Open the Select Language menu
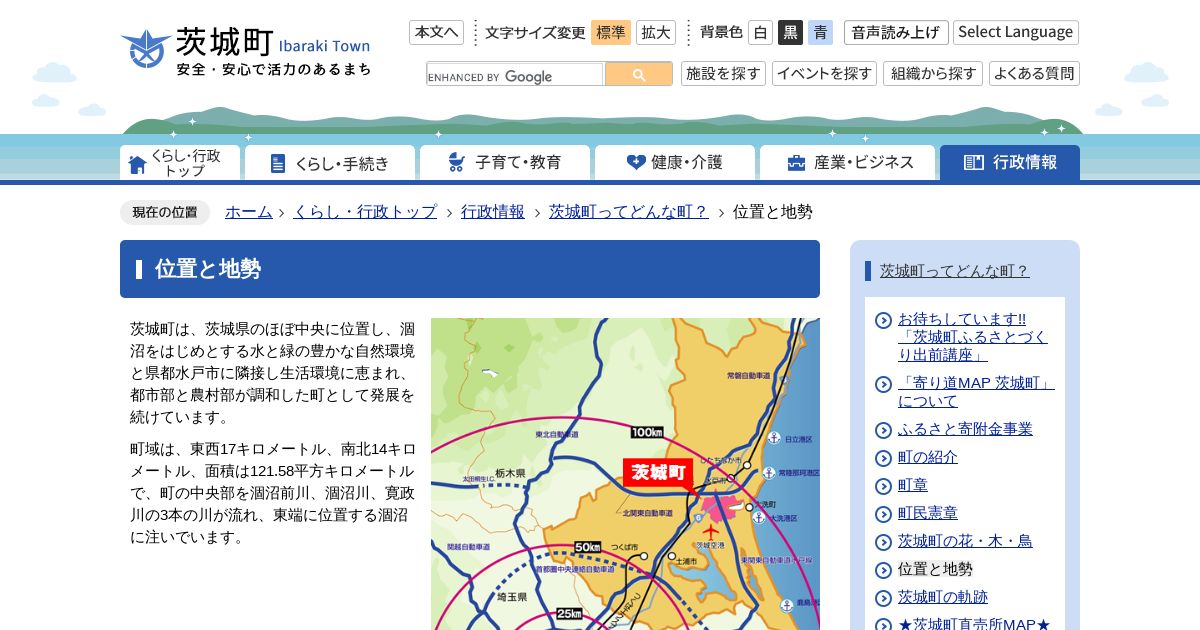The height and width of the screenshot is (630, 1200). 1016,32
